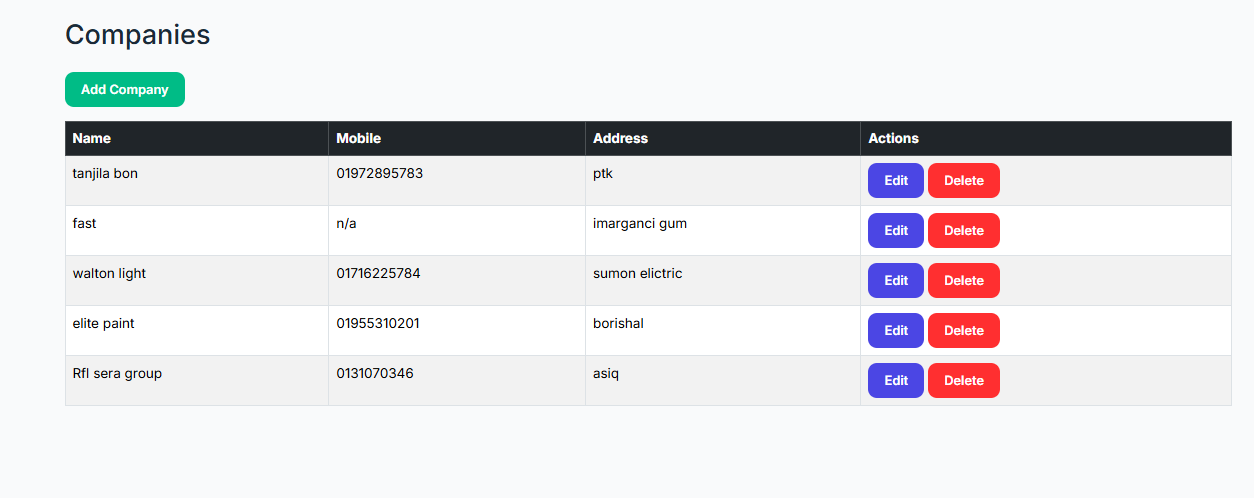Image resolution: width=1254 pixels, height=498 pixels.
Task: Click the Actions column header
Action: tap(893, 139)
